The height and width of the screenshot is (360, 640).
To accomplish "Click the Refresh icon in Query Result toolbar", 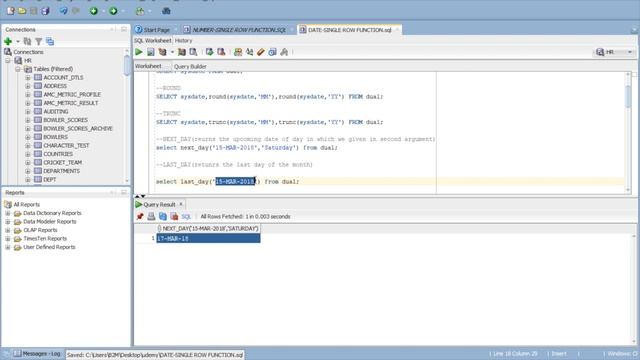I will point(163,216).
